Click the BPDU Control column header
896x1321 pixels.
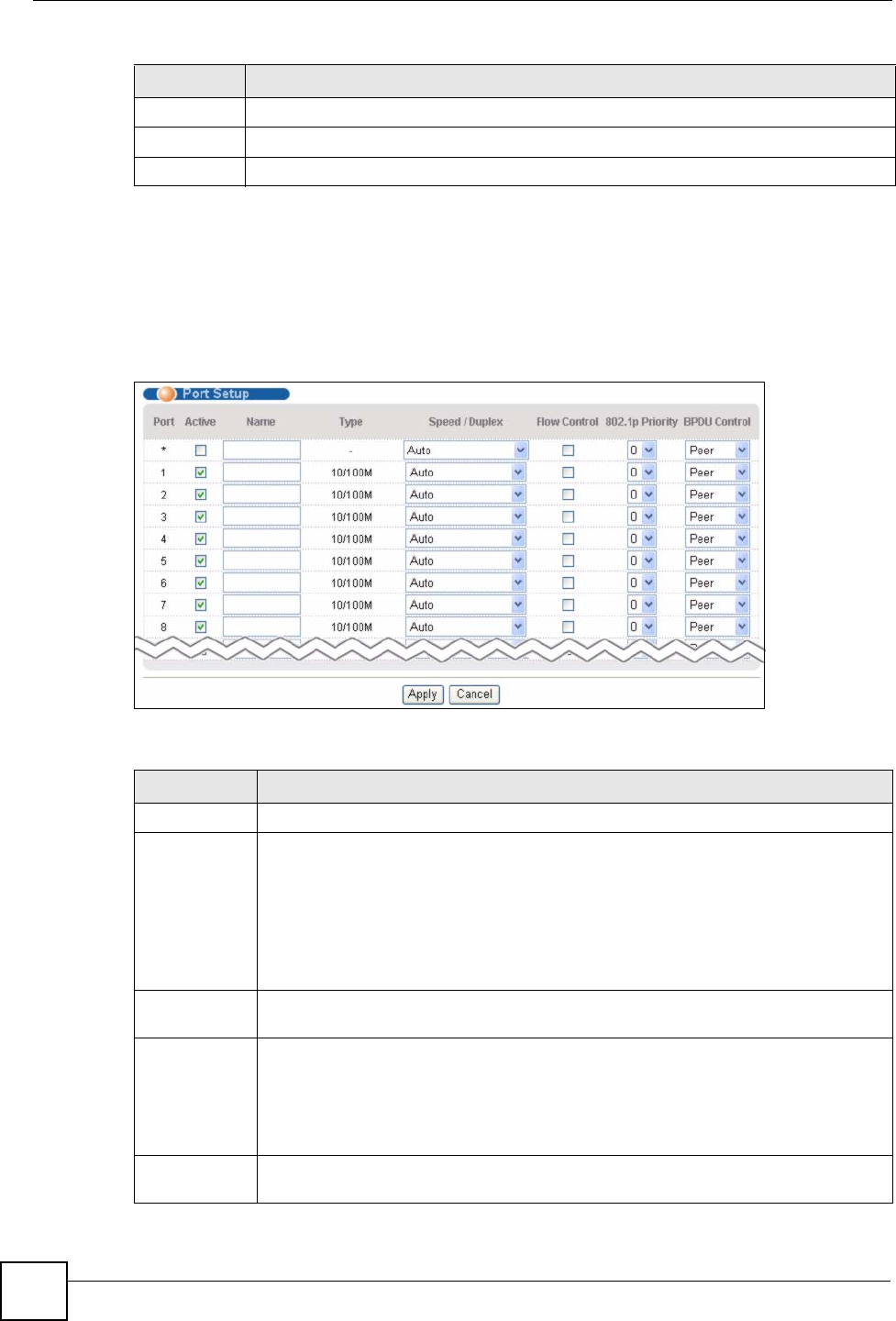[x=717, y=422]
